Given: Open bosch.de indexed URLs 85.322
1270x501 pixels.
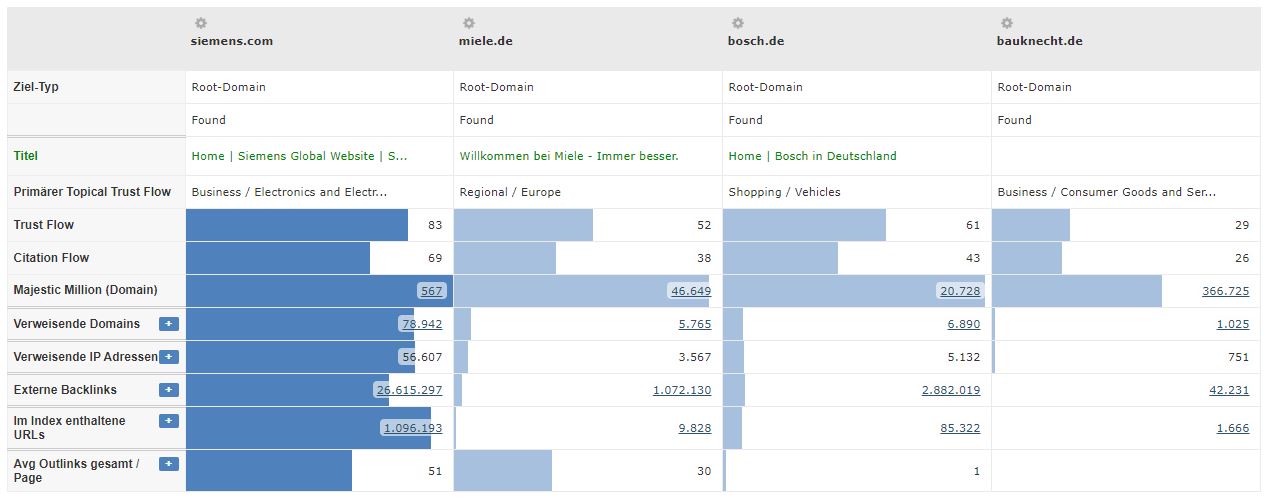Looking at the screenshot, I should (x=960, y=428).
